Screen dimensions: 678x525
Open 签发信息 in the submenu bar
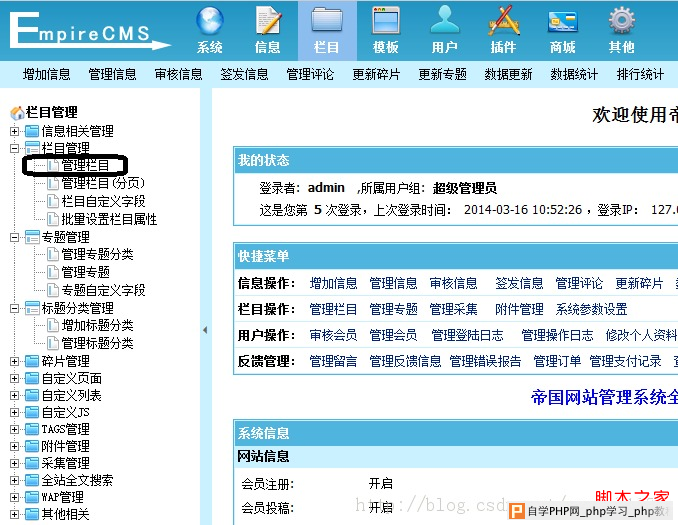pos(244,74)
